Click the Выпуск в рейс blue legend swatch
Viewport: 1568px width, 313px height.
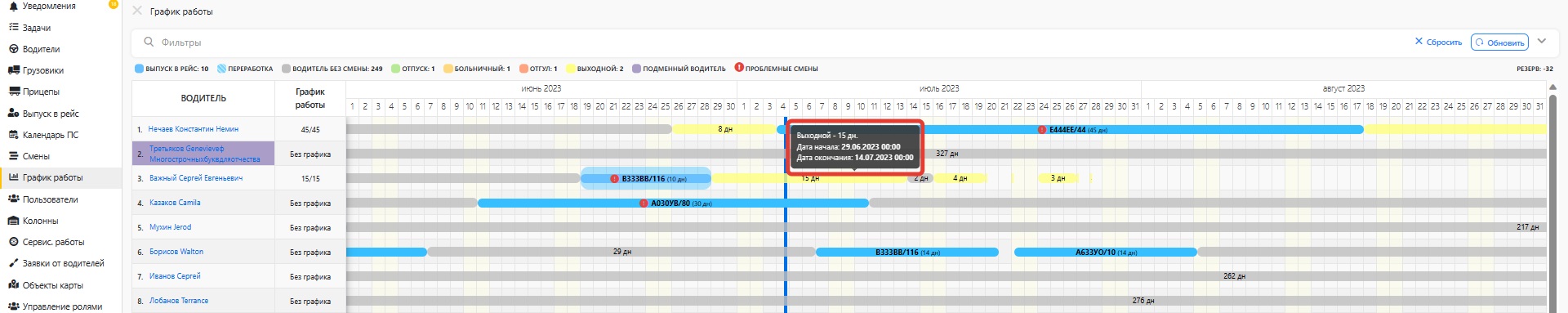[139, 69]
